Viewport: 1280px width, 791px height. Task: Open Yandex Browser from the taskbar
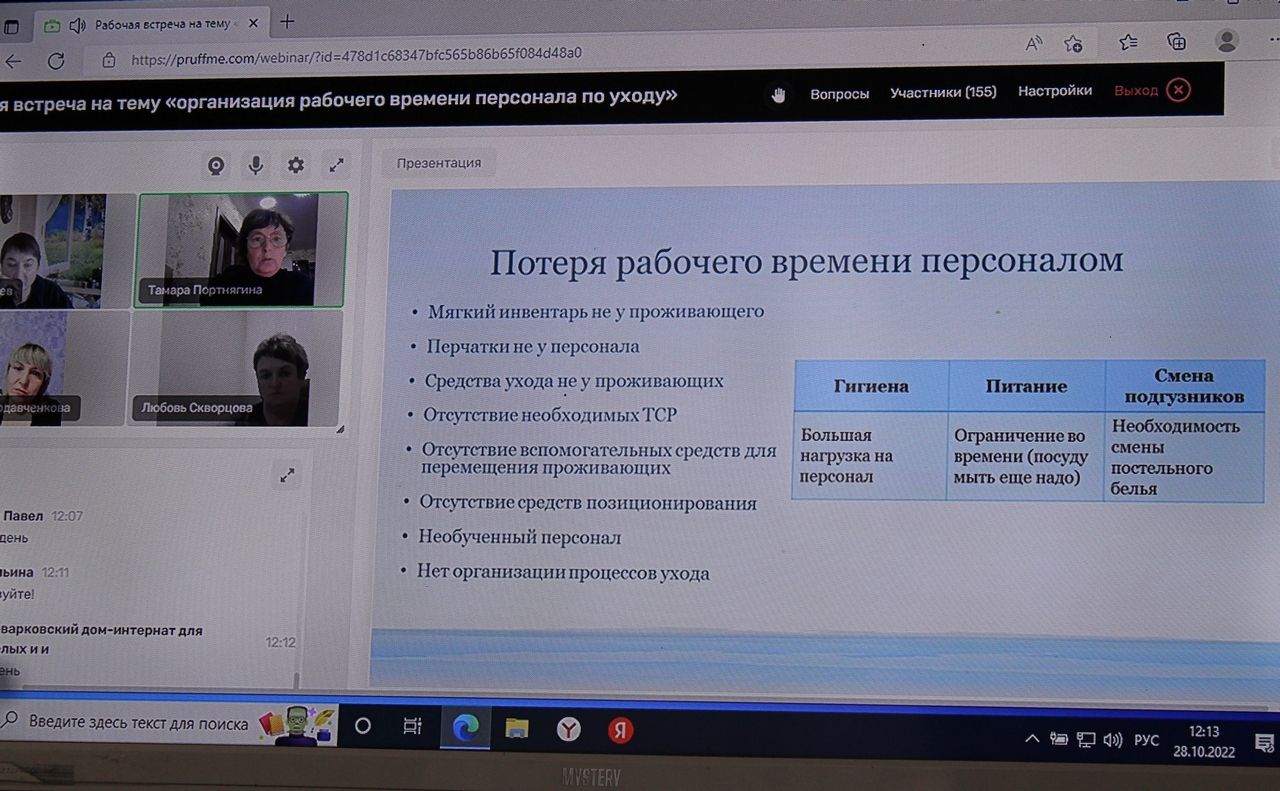(x=568, y=729)
